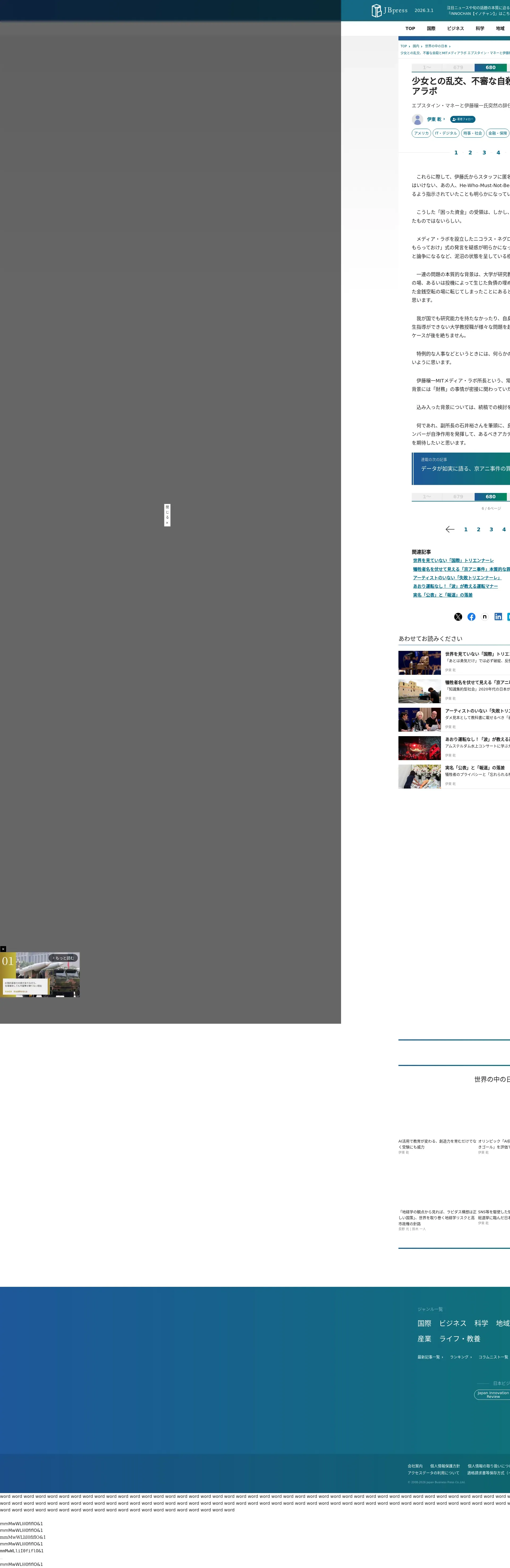
Task: Select the 679 tab above the headline
Action: [x=458, y=68]
